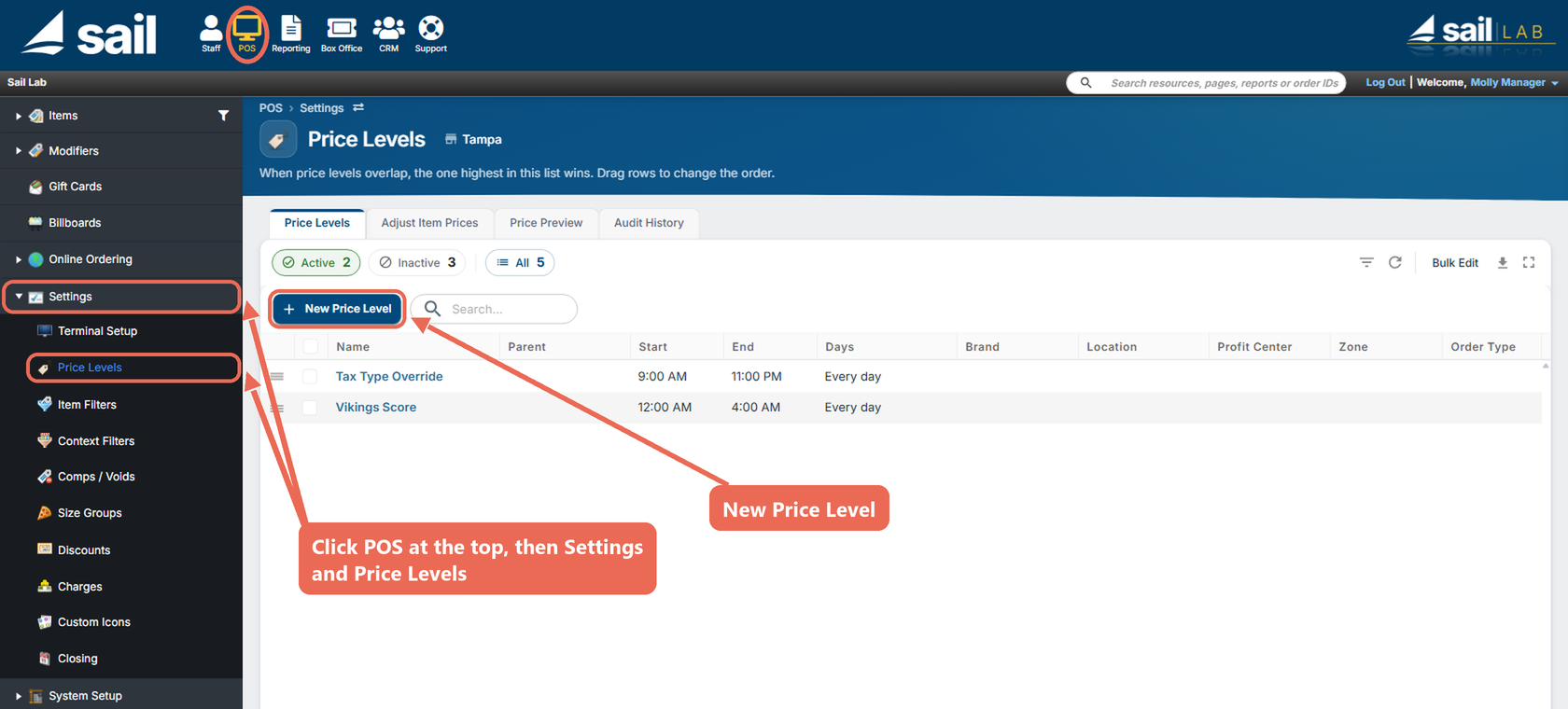Open the Staff module icon
Viewport: 1568px width, 709px height.
[211, 34]
